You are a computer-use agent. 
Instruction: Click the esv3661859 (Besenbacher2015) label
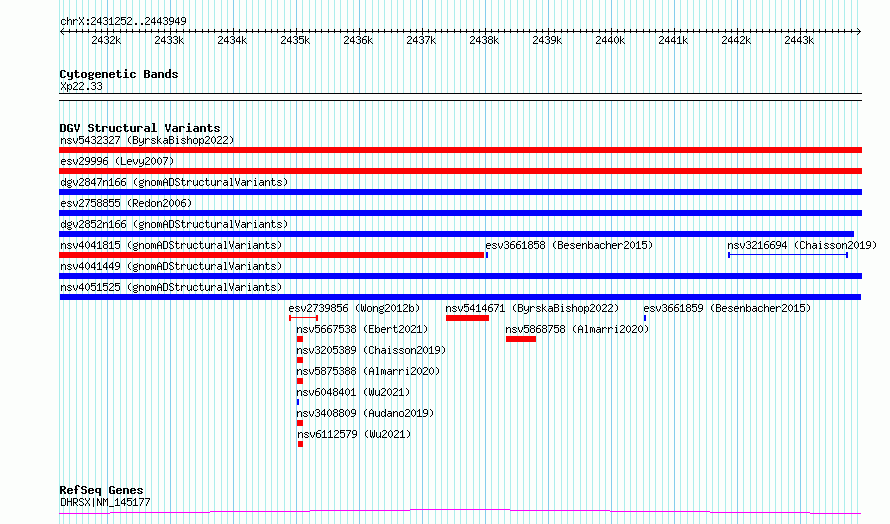point(727,308)
